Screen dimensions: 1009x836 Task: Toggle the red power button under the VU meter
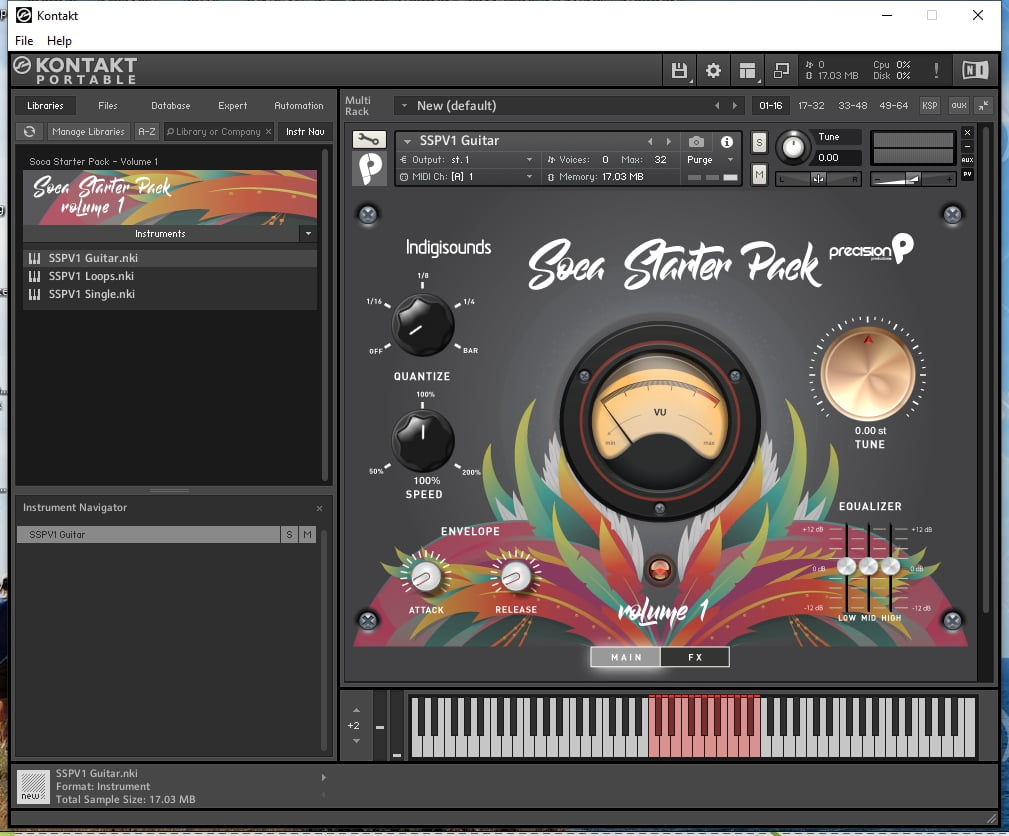660,570
